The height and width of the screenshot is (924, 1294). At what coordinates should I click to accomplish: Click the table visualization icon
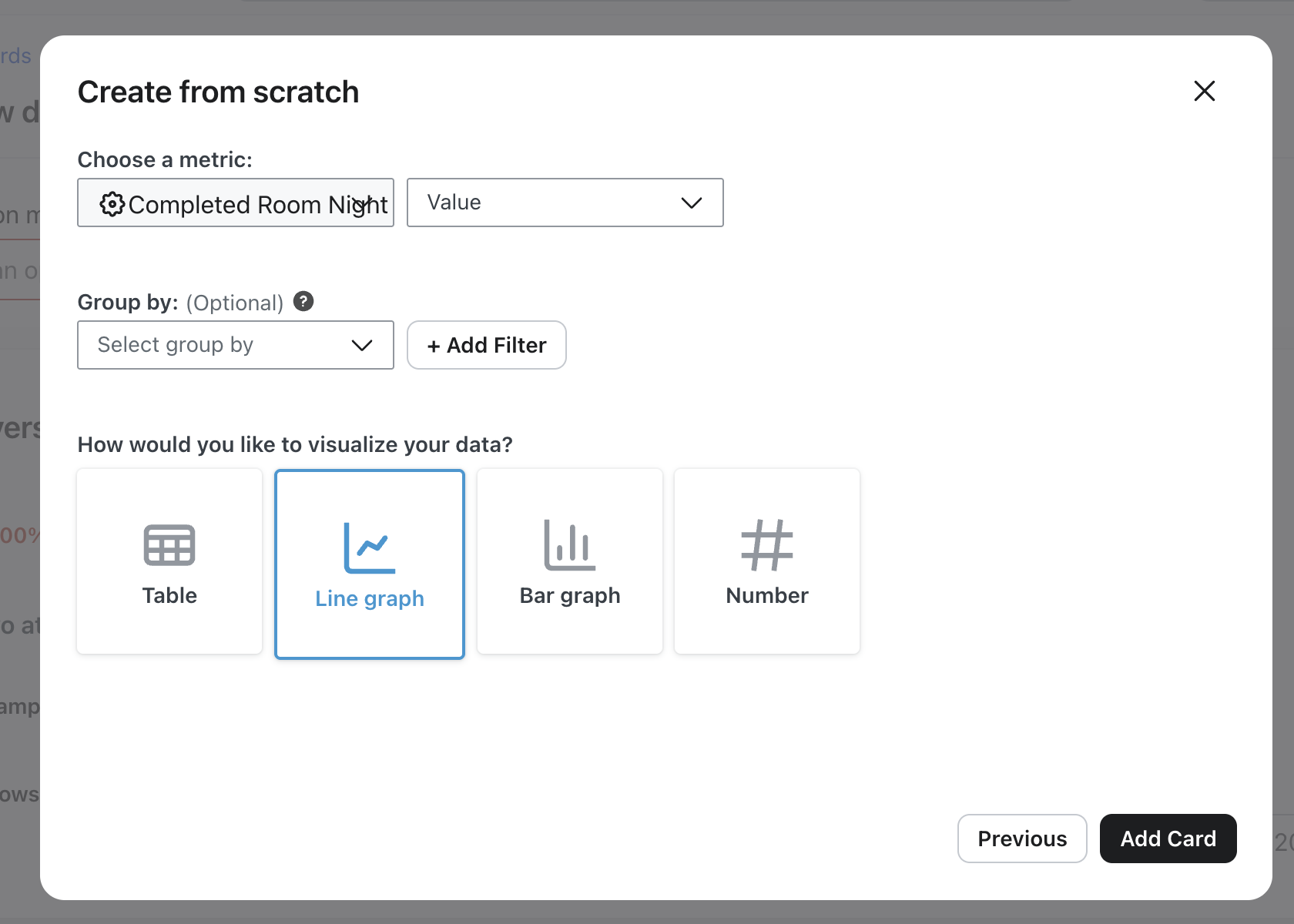tap(169, 545)
